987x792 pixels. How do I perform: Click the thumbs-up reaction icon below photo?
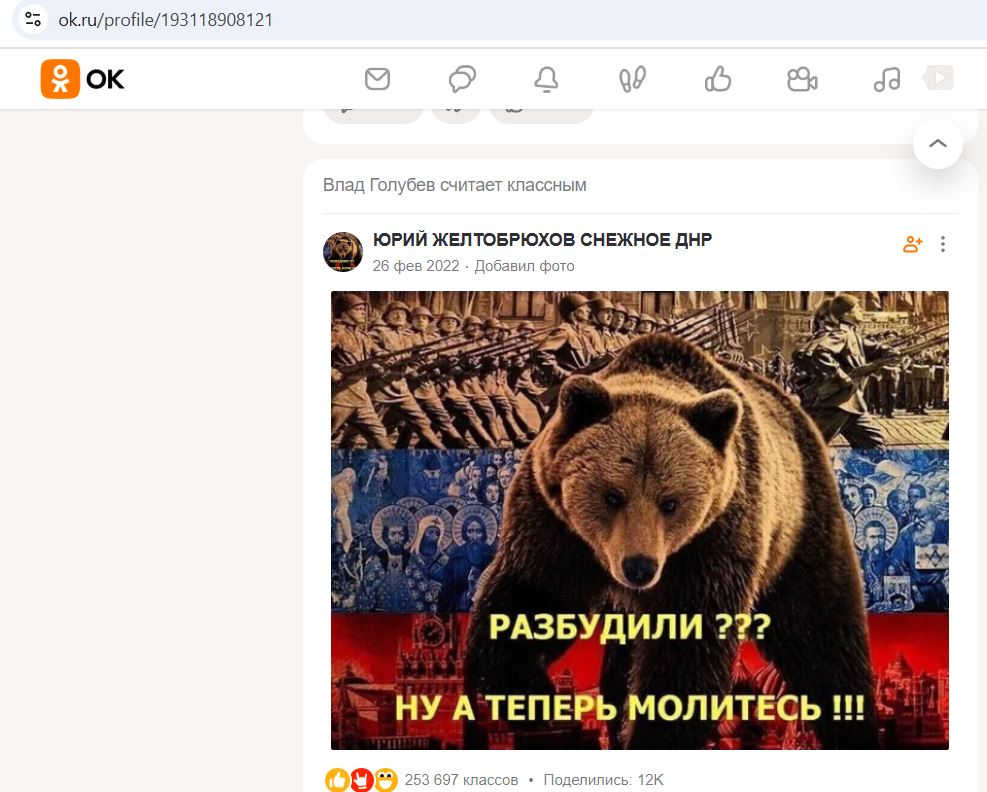337,780
